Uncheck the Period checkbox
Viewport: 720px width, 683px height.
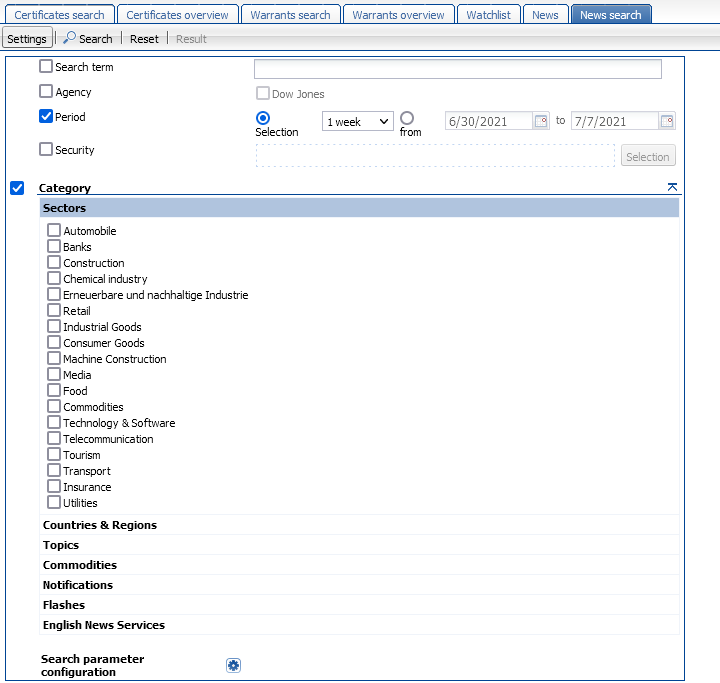click(x=46, y=117)
